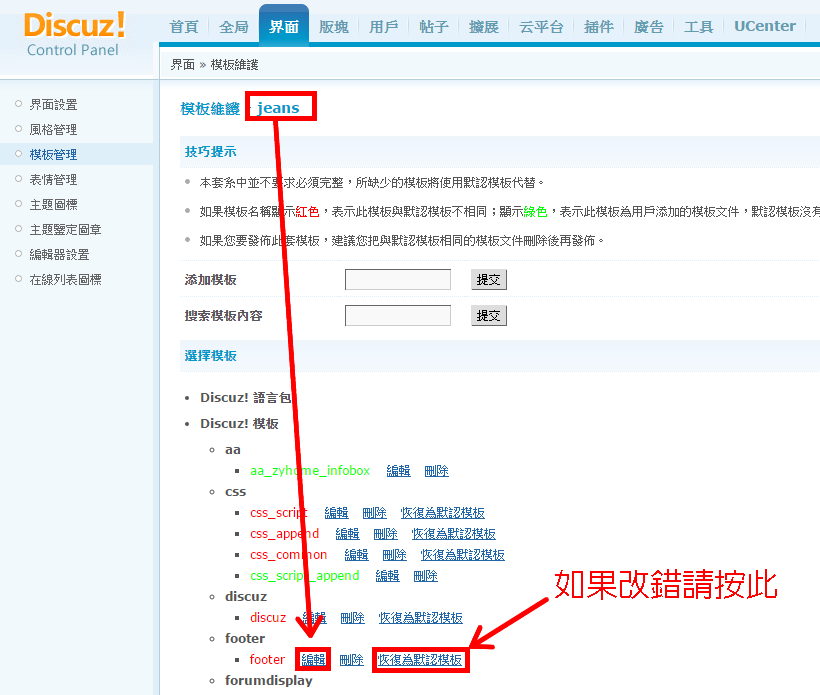Screen dimensions: 820x695
Task: Click the aa_zyhome_infobox template name
Action: tap(310, 471)
